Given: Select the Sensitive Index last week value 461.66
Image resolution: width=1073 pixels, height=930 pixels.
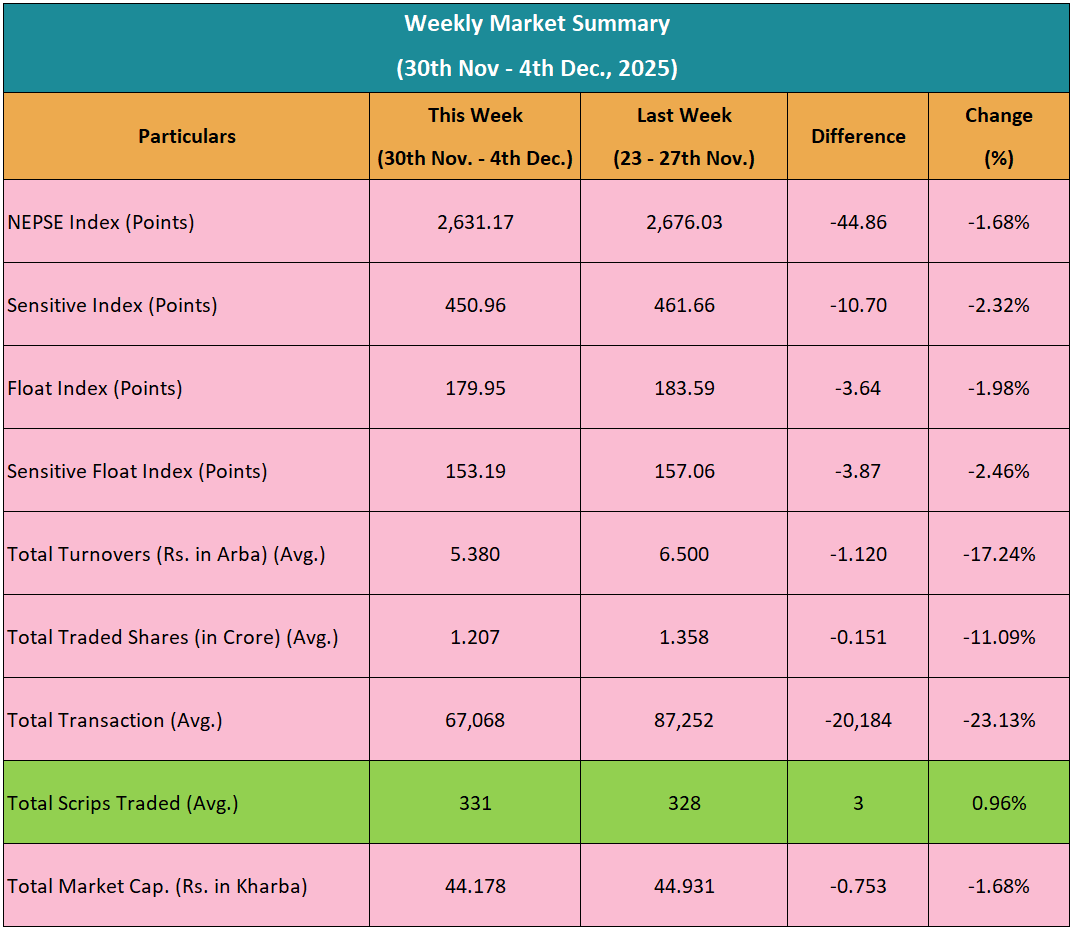Looking at the screenshot, I should coord(684,305).
